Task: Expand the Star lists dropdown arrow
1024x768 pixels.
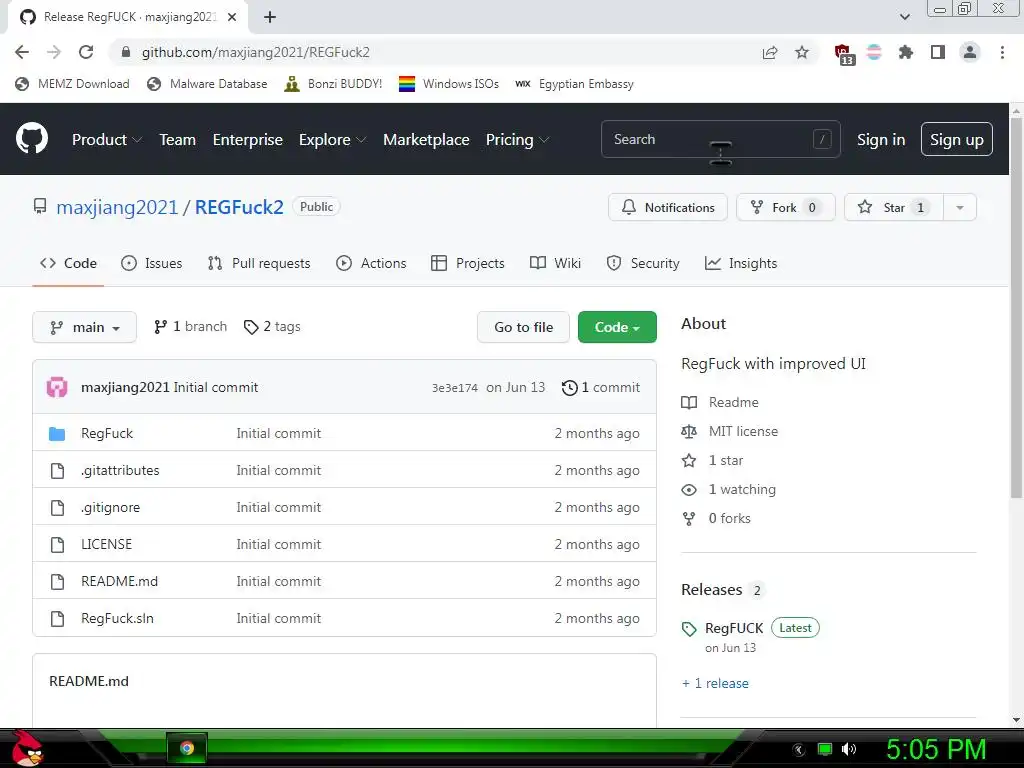Action: (960, 208)
